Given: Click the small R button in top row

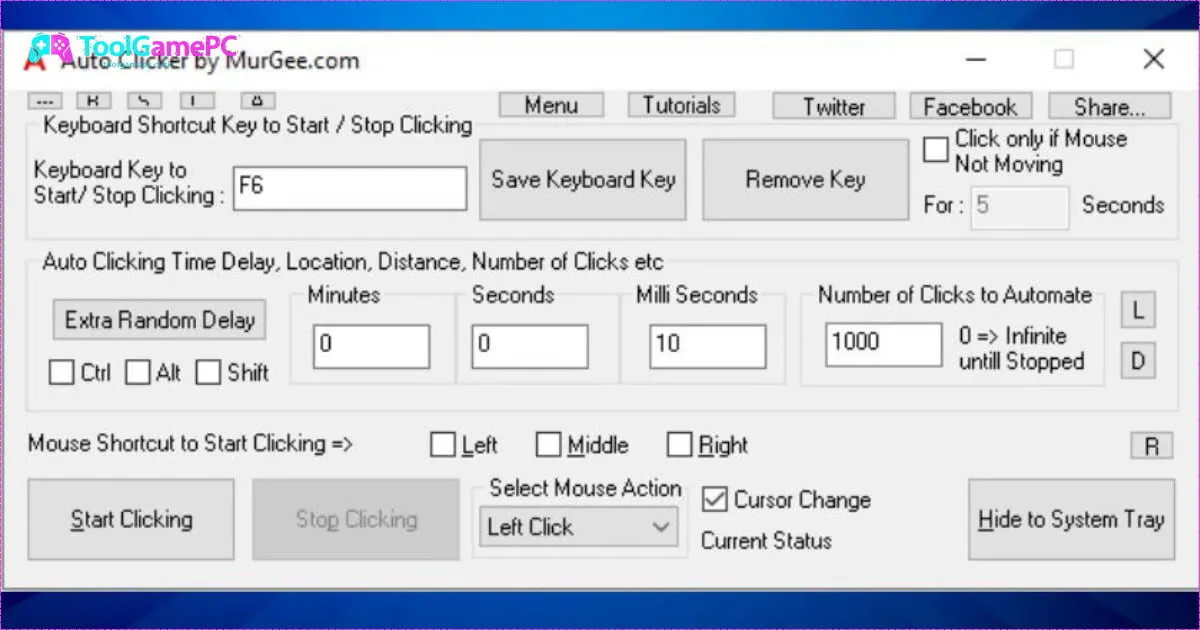Looking at the screenshot, I should click(x=93, y=100).
